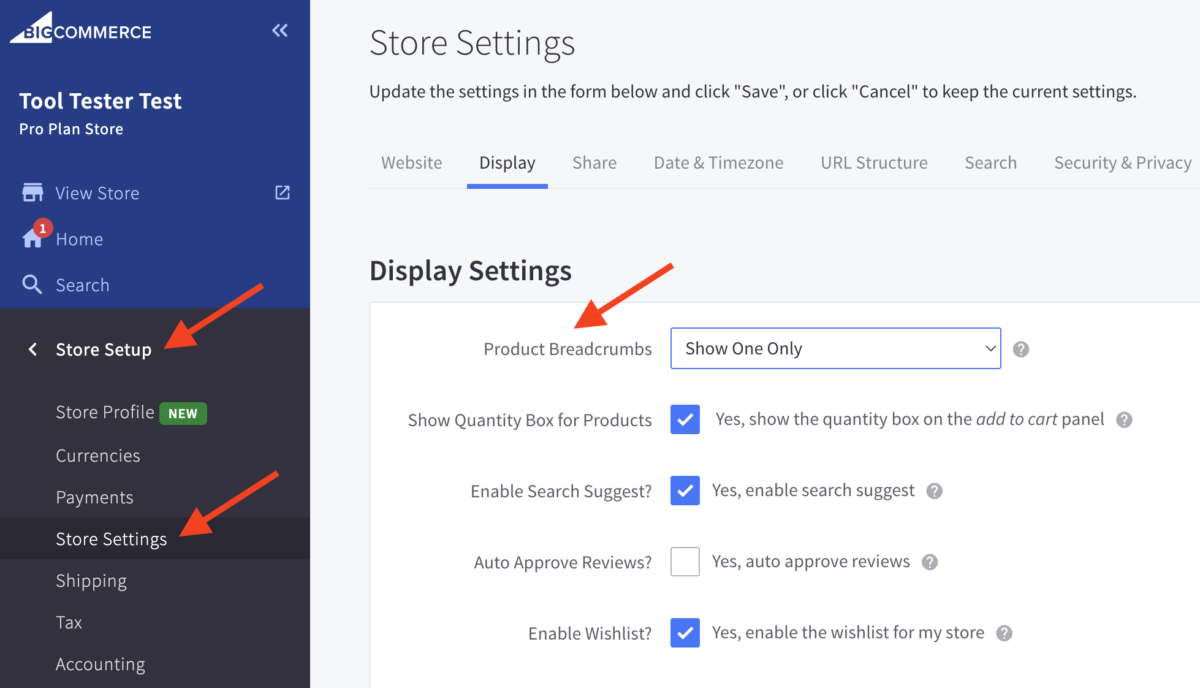Image resolution: width=1200 pixels, height=688 pixels.
Task: Click the Home icon with notification badge
Action: tap(33, 239)
